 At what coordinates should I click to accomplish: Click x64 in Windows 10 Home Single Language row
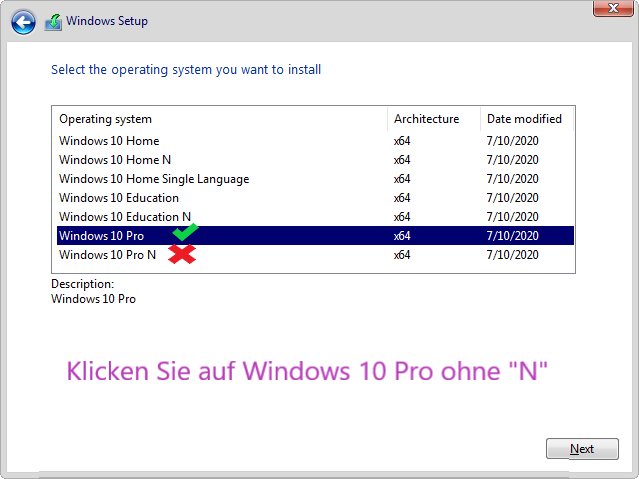[402, 179]
